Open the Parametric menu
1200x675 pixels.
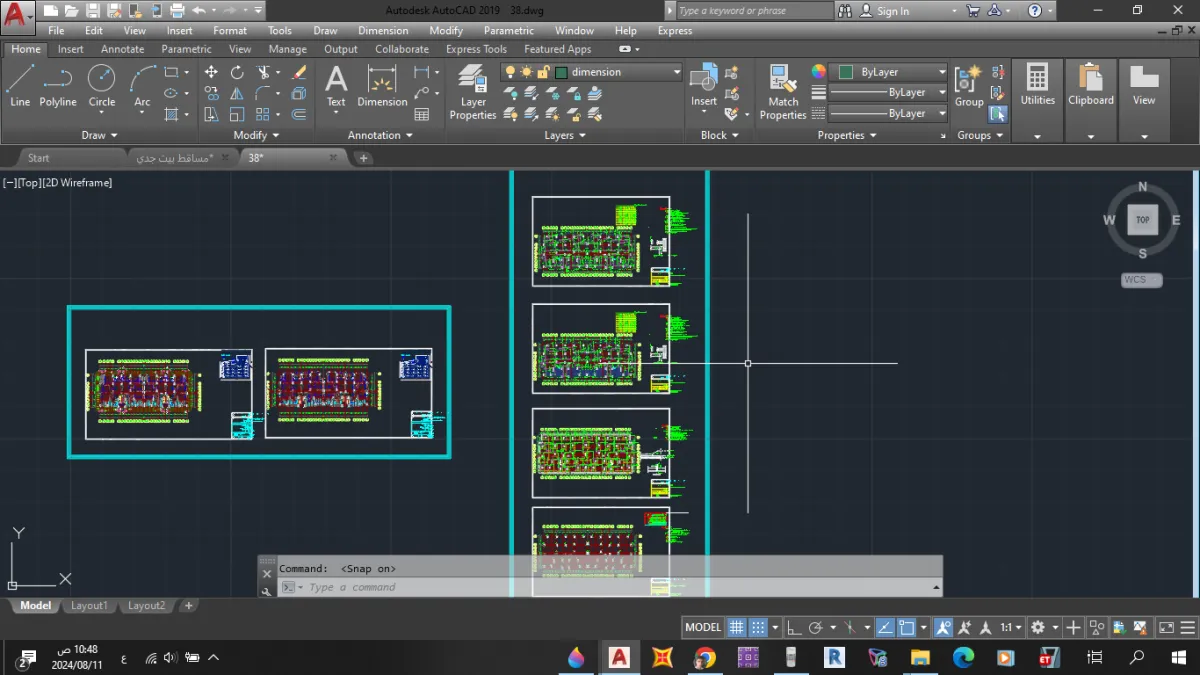coord(508,30)
